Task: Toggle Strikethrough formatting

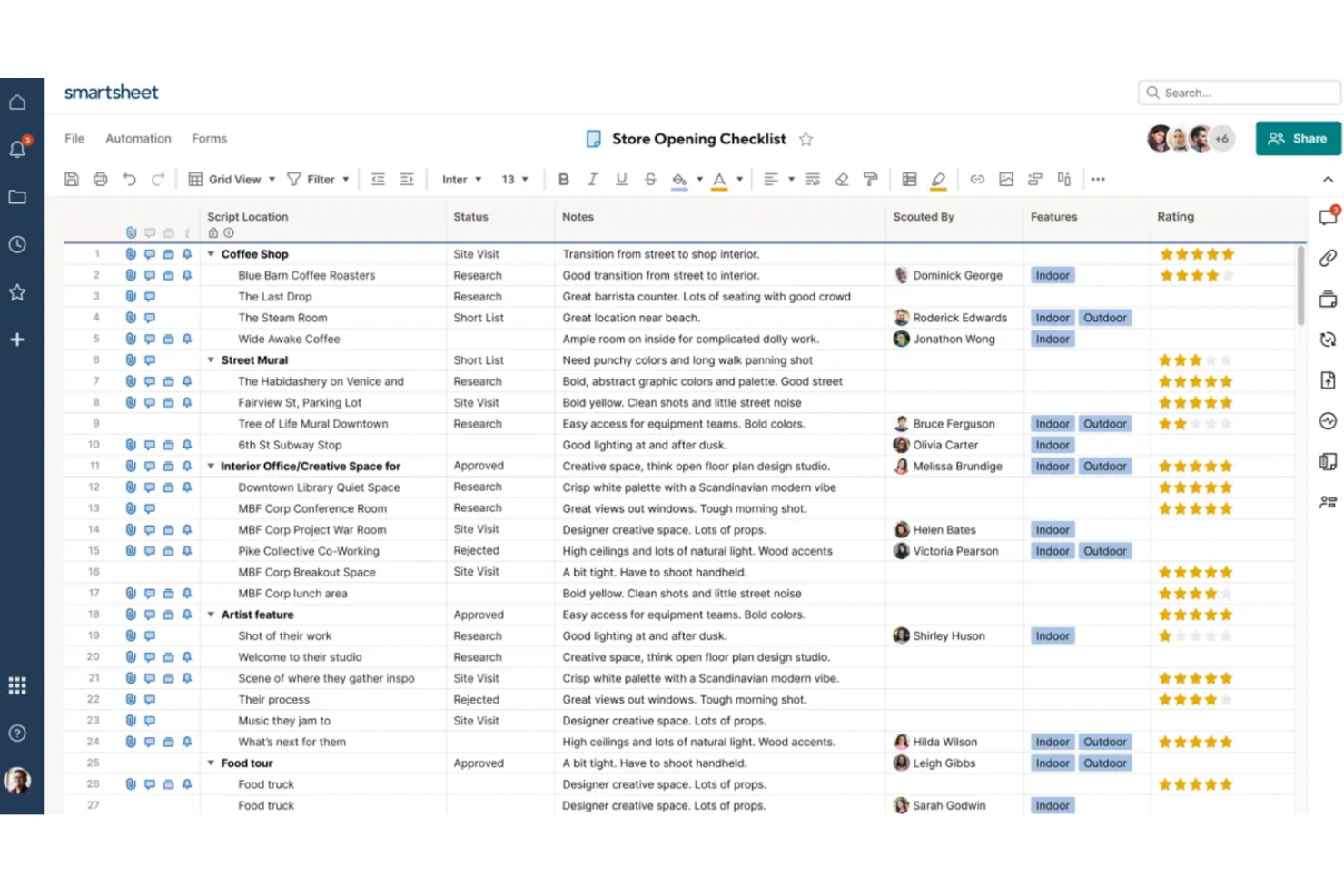Action: click(650, 180)
